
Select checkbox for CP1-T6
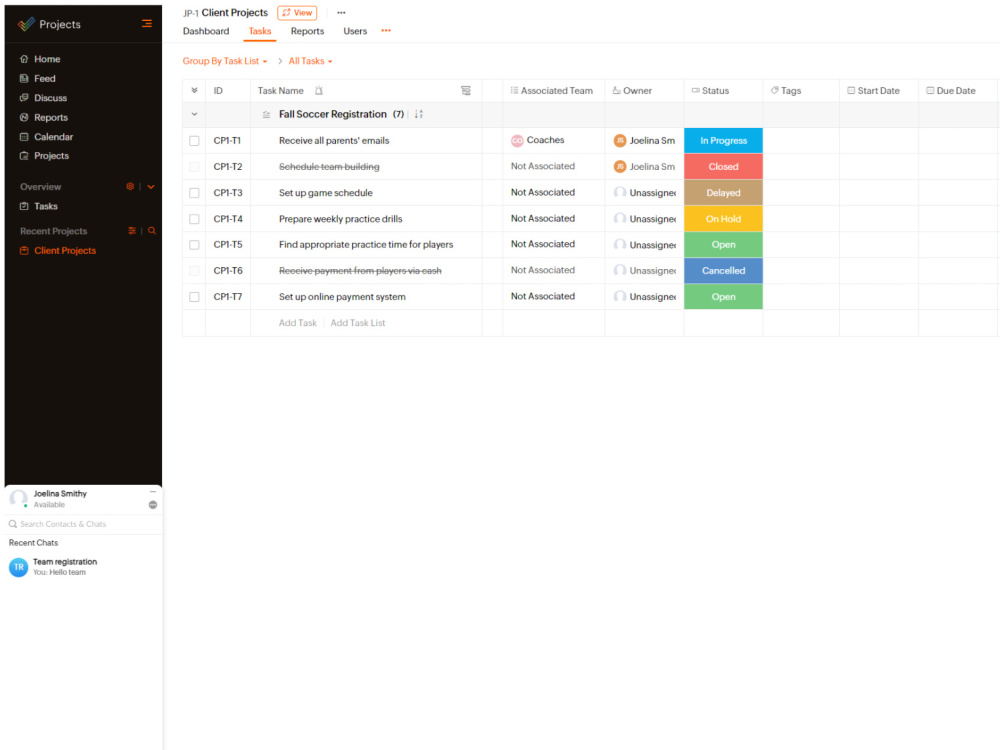(x=195, y=271)
